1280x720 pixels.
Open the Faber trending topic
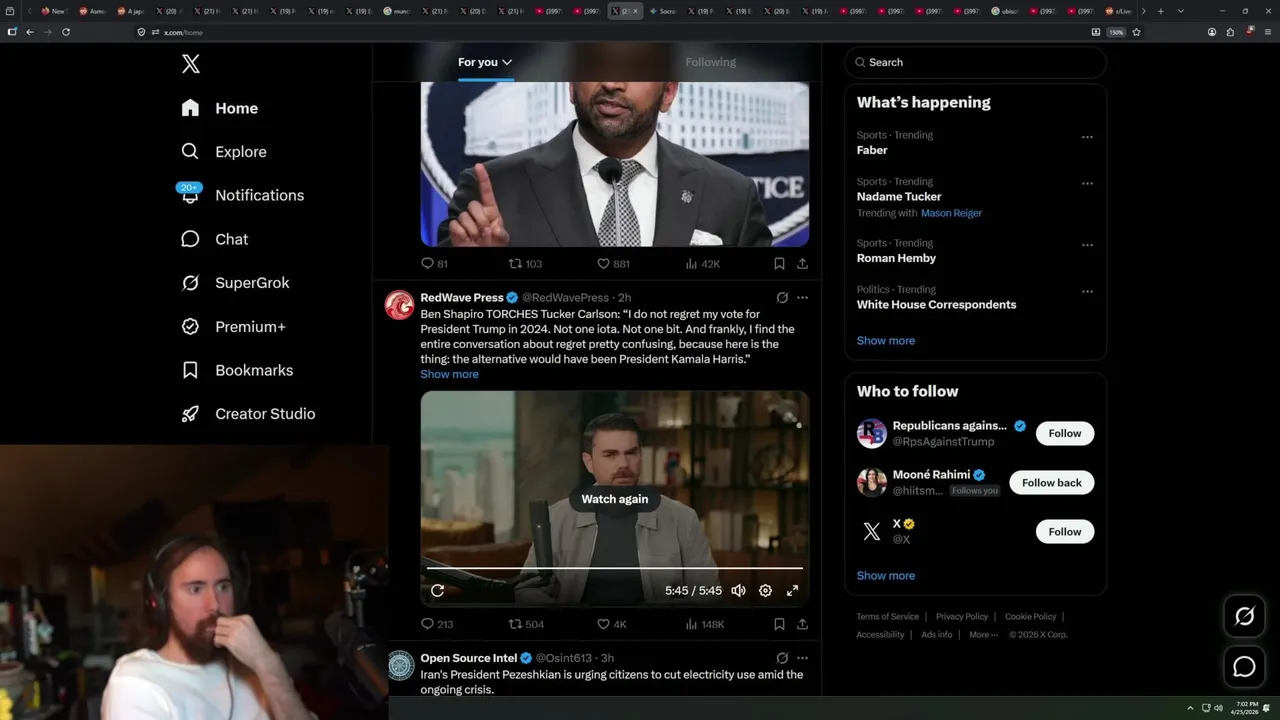[x=872, y=150]
